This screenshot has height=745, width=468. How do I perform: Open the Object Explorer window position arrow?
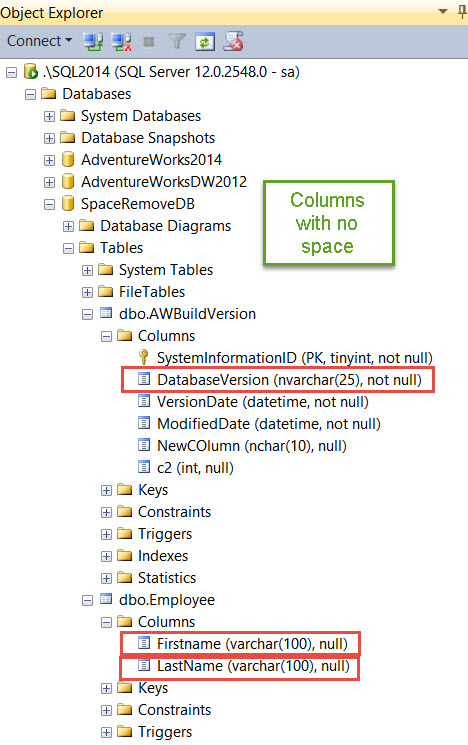click(443, 11)
